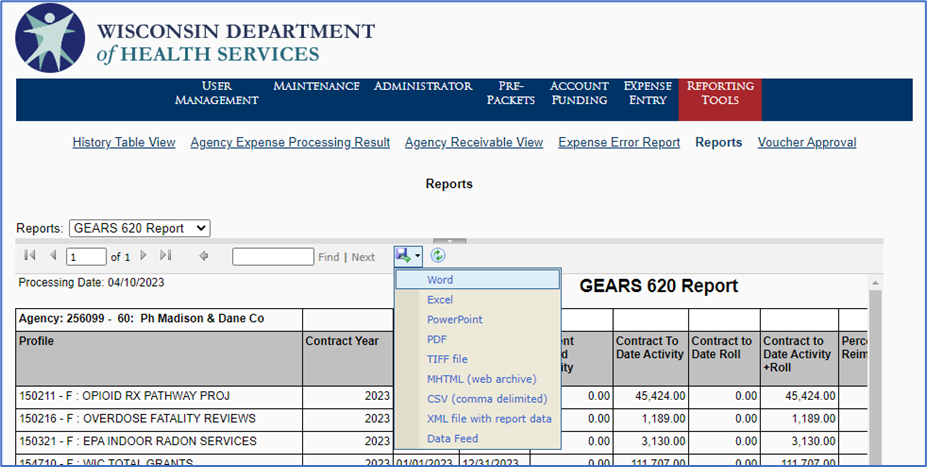
Task: Go to next report page
Action: (x=144, y=256)
